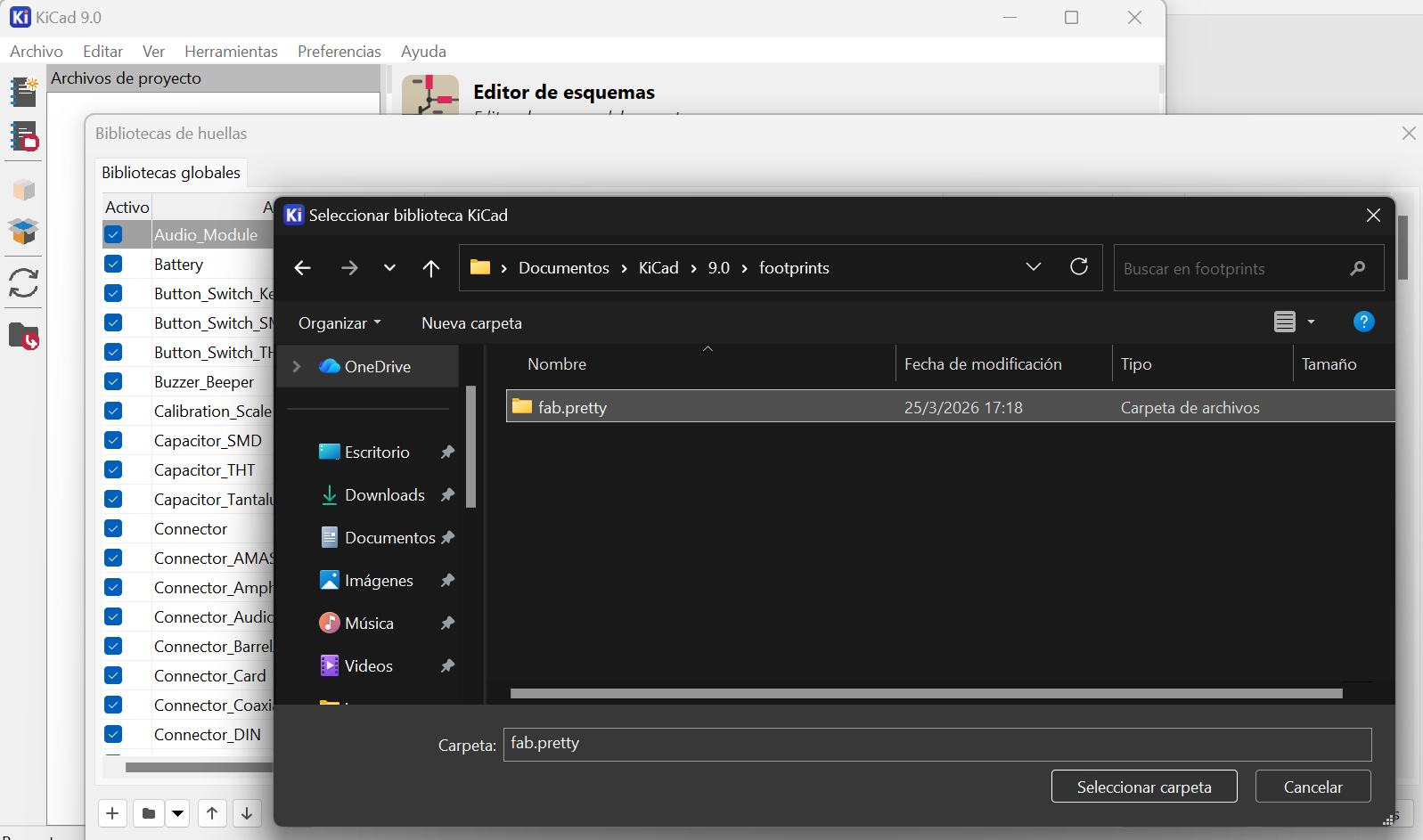Cancel the folder selection dialog
This screenshot has height=840, width=1423.
(x=1313, y=787)
